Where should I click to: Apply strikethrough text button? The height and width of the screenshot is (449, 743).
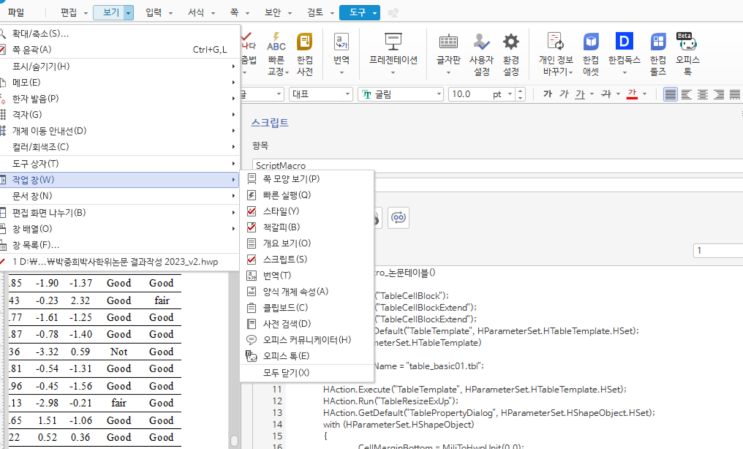click(606, 94)
